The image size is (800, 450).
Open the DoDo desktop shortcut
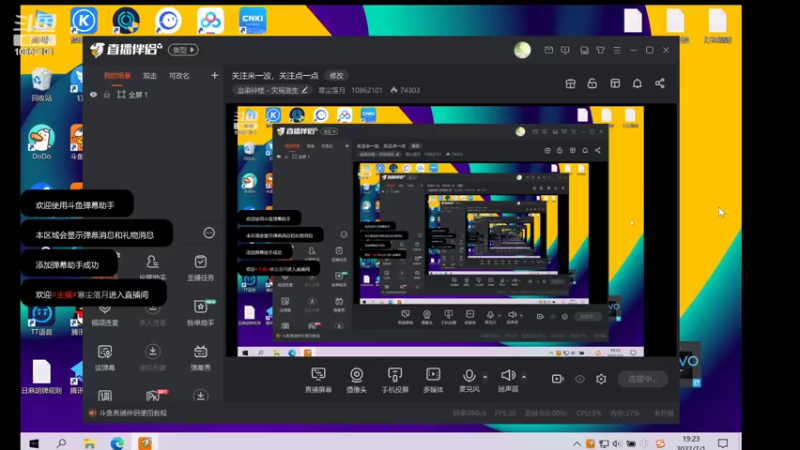click(x=41, y=142)
